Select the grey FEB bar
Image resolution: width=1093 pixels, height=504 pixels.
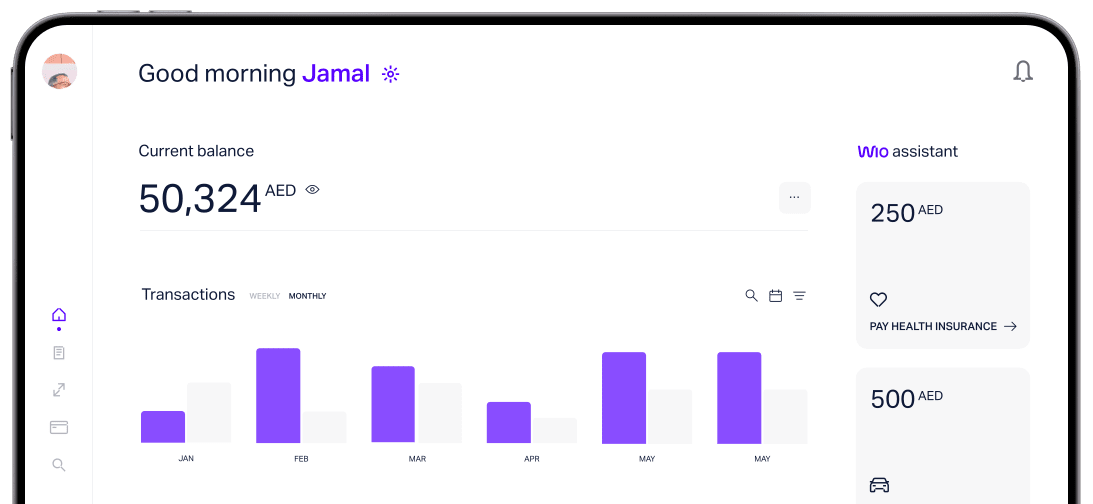[324, 427]
